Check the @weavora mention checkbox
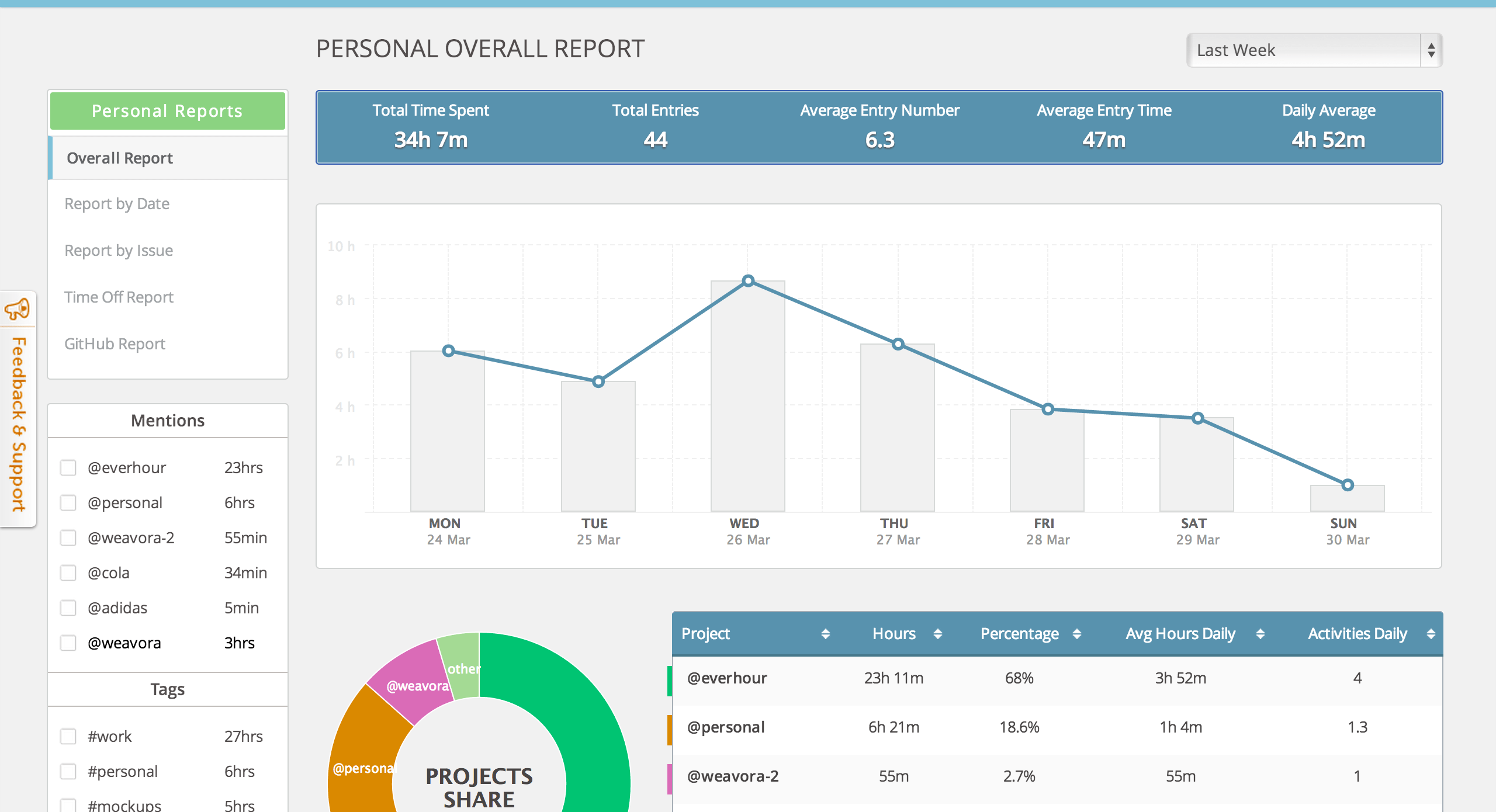The width and height of the screenshot is (1496, 812). click(x=68, y=643)
